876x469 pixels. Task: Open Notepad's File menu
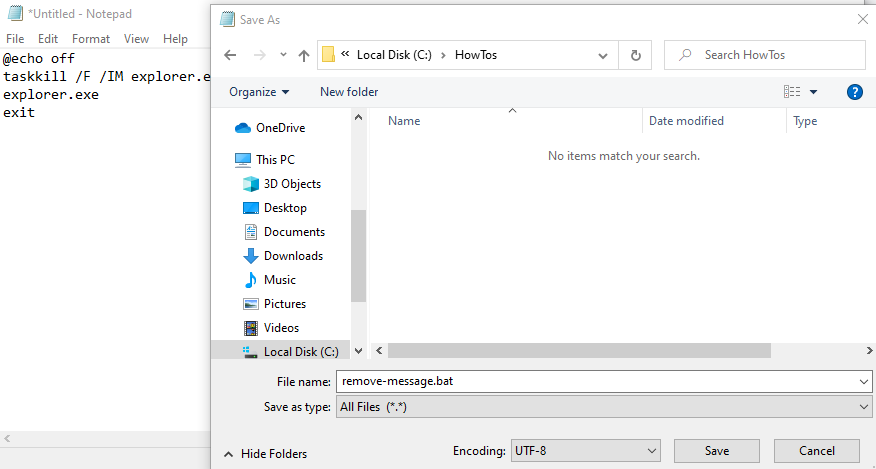click(15, 39)
